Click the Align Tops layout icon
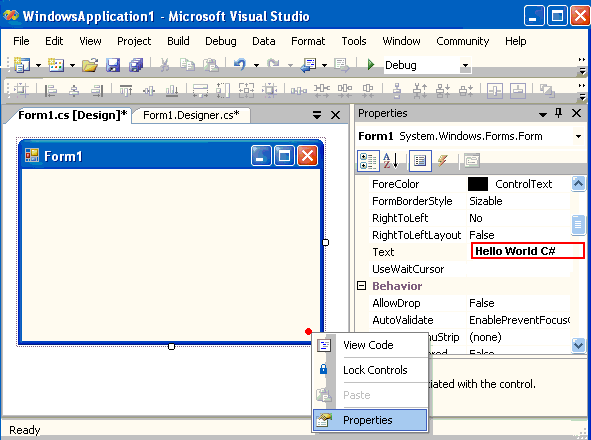591x440 pixels. point(126,90)
